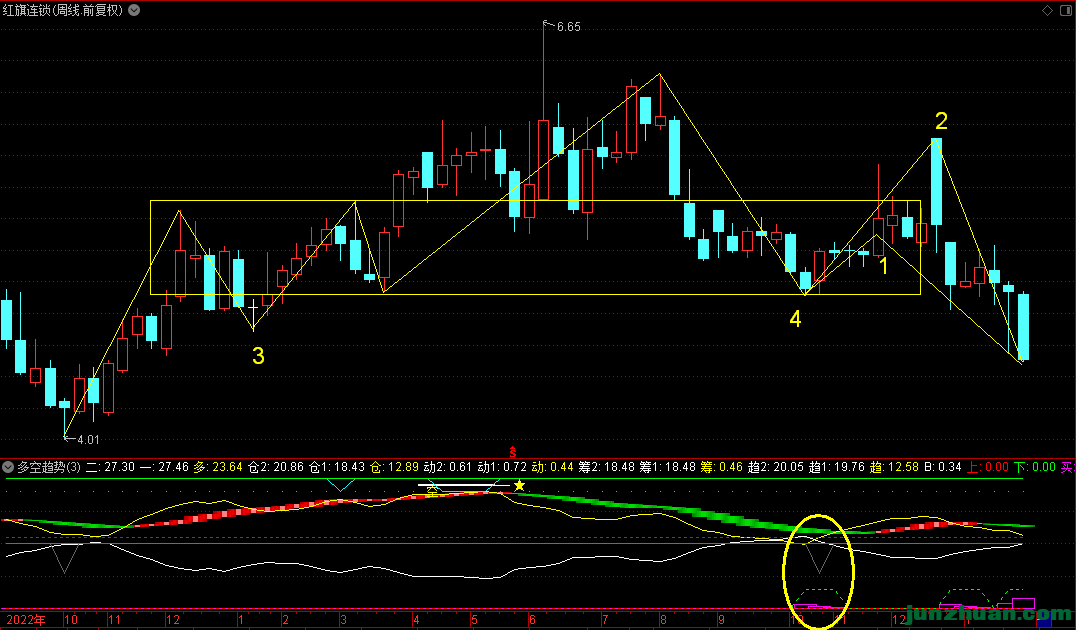Click the 下: 0.00 indicator value

tap(1035, 467)
